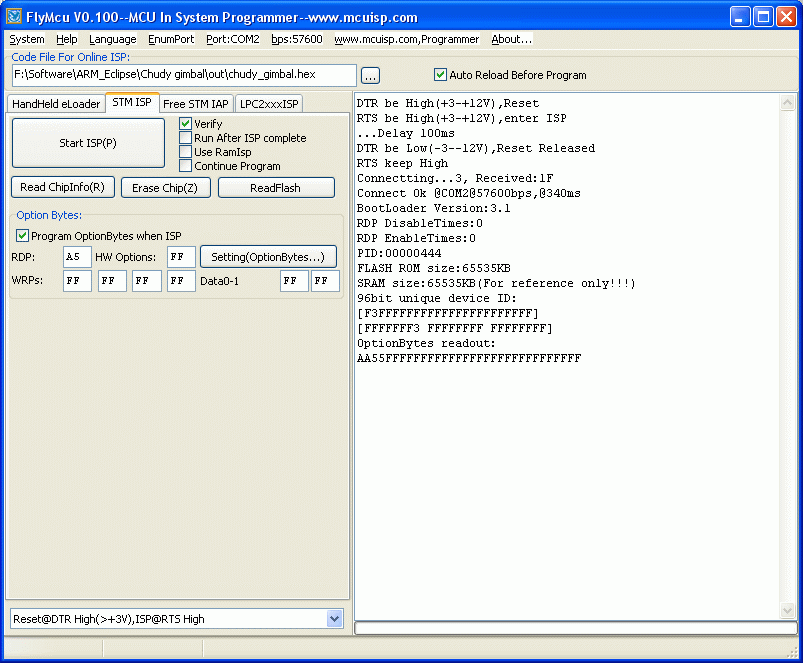
Task: Enable Run After ISP complete
Action: tap(185, 138)
